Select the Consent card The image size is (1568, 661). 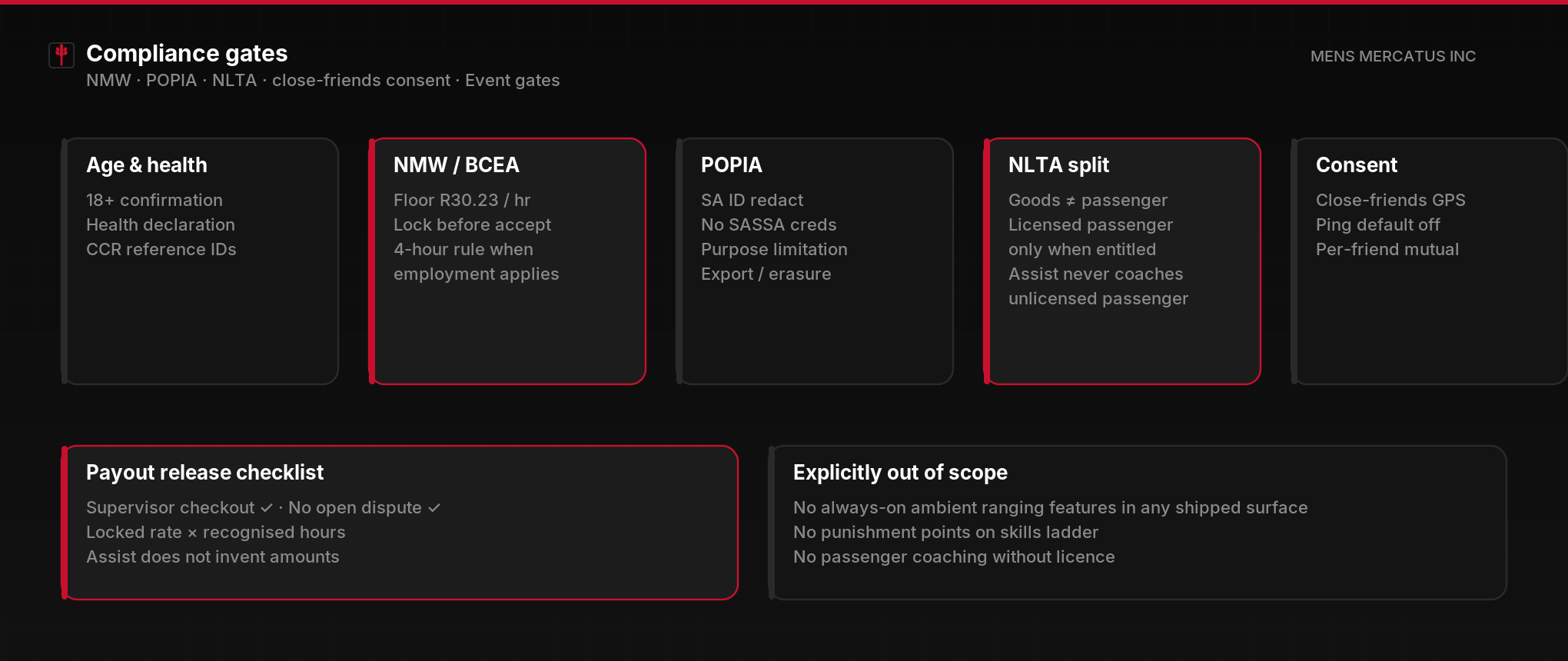(1430, 261)
